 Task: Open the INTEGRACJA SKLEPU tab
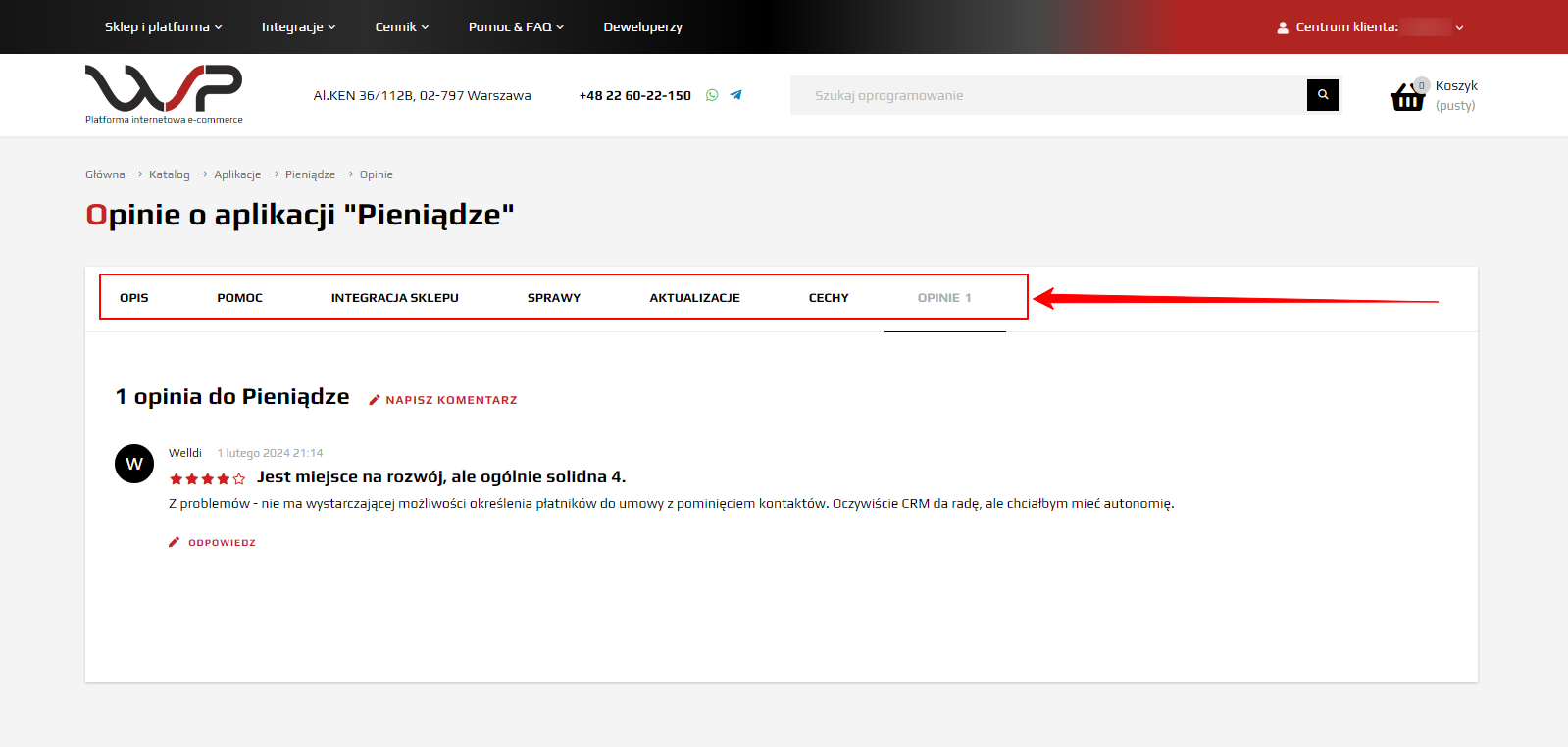395,298
